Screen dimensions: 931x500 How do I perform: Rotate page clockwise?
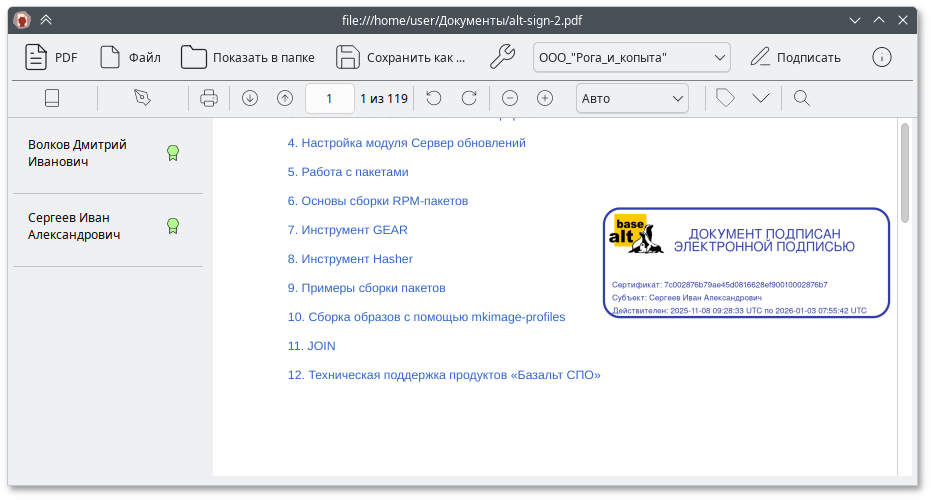(469, 98)
